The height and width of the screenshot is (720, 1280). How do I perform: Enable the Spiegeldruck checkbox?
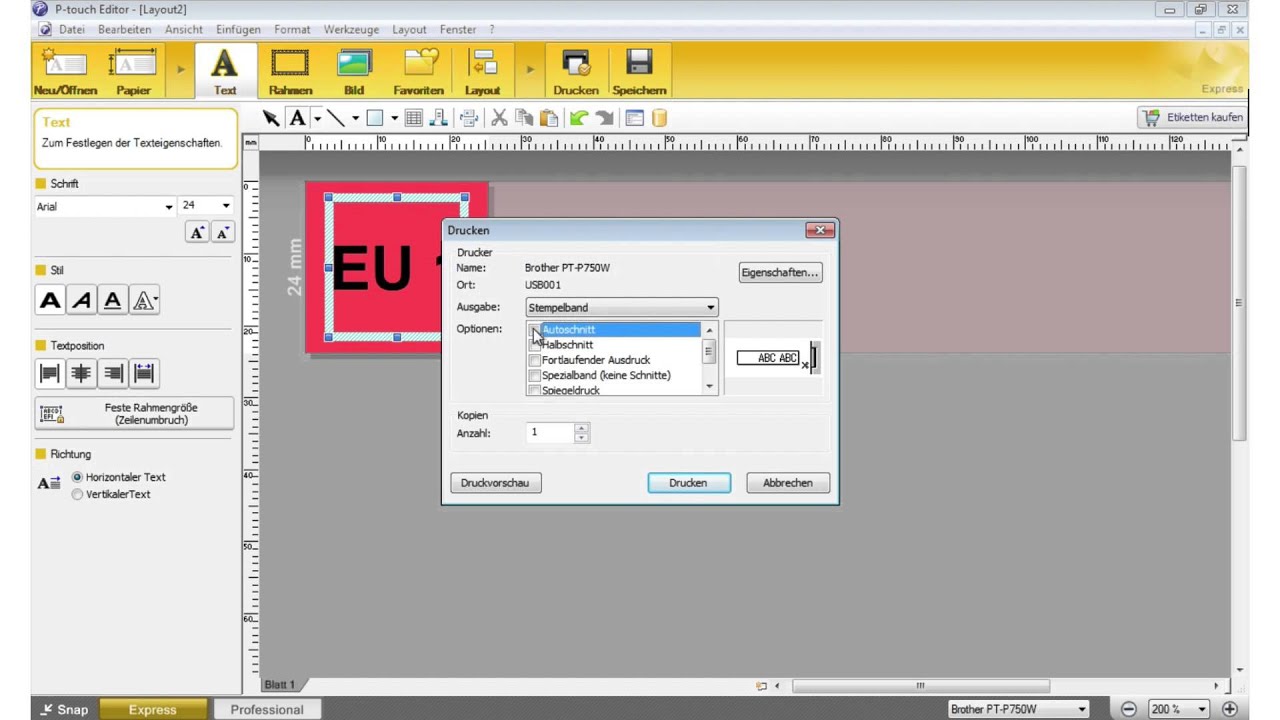[535, 390]
